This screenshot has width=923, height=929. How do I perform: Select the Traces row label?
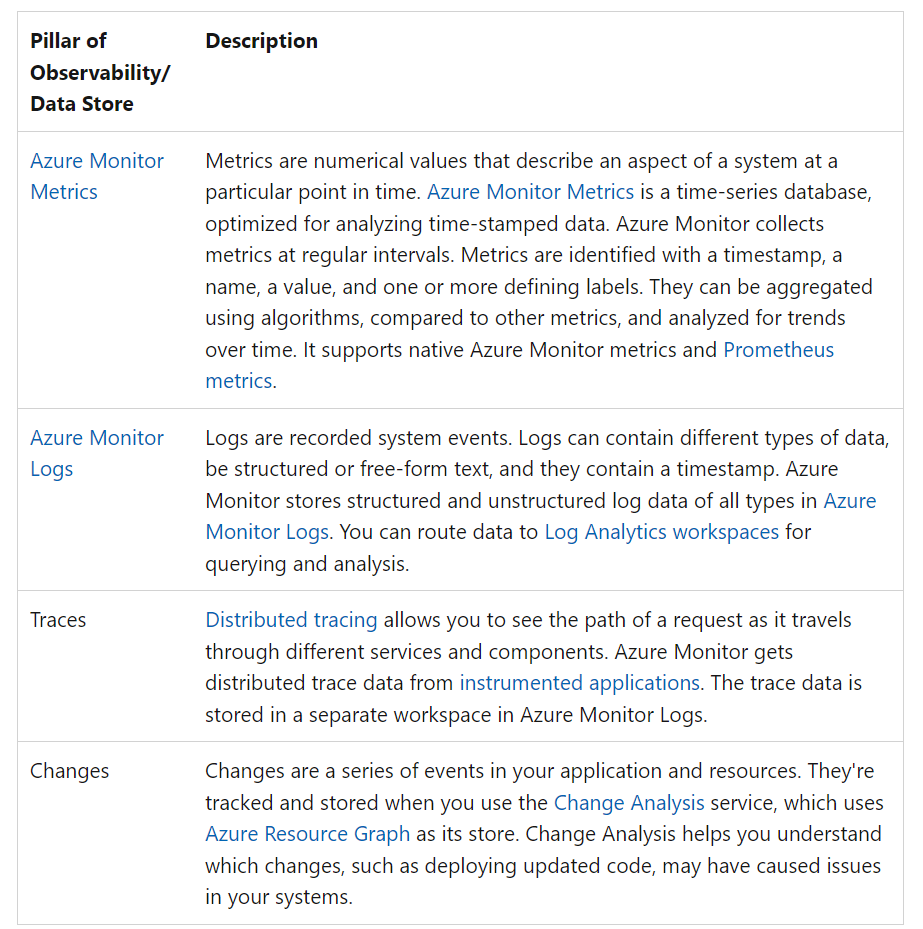[58, 620]
